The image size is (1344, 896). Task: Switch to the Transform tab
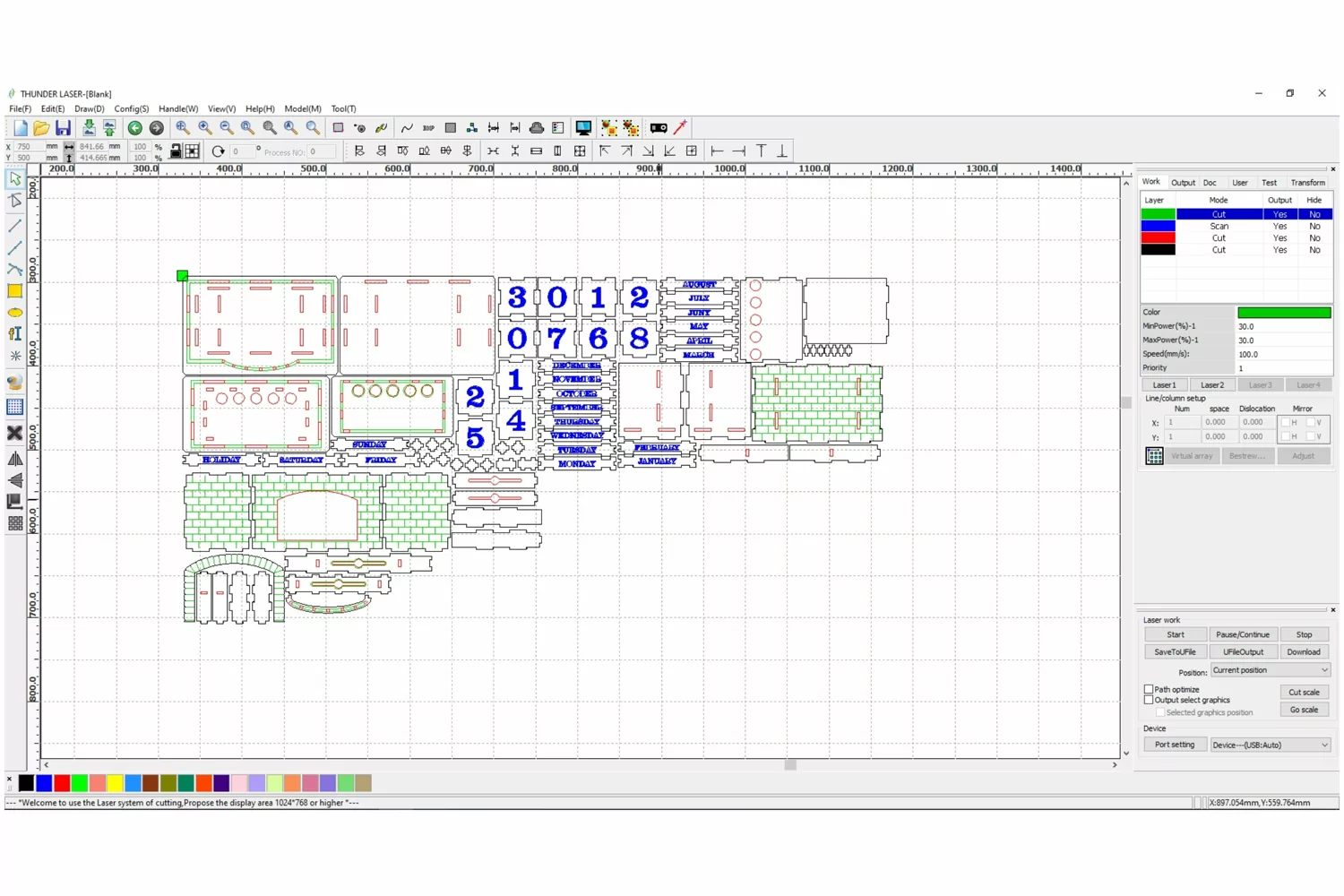pyautogui.click(x=1307, y=183)
